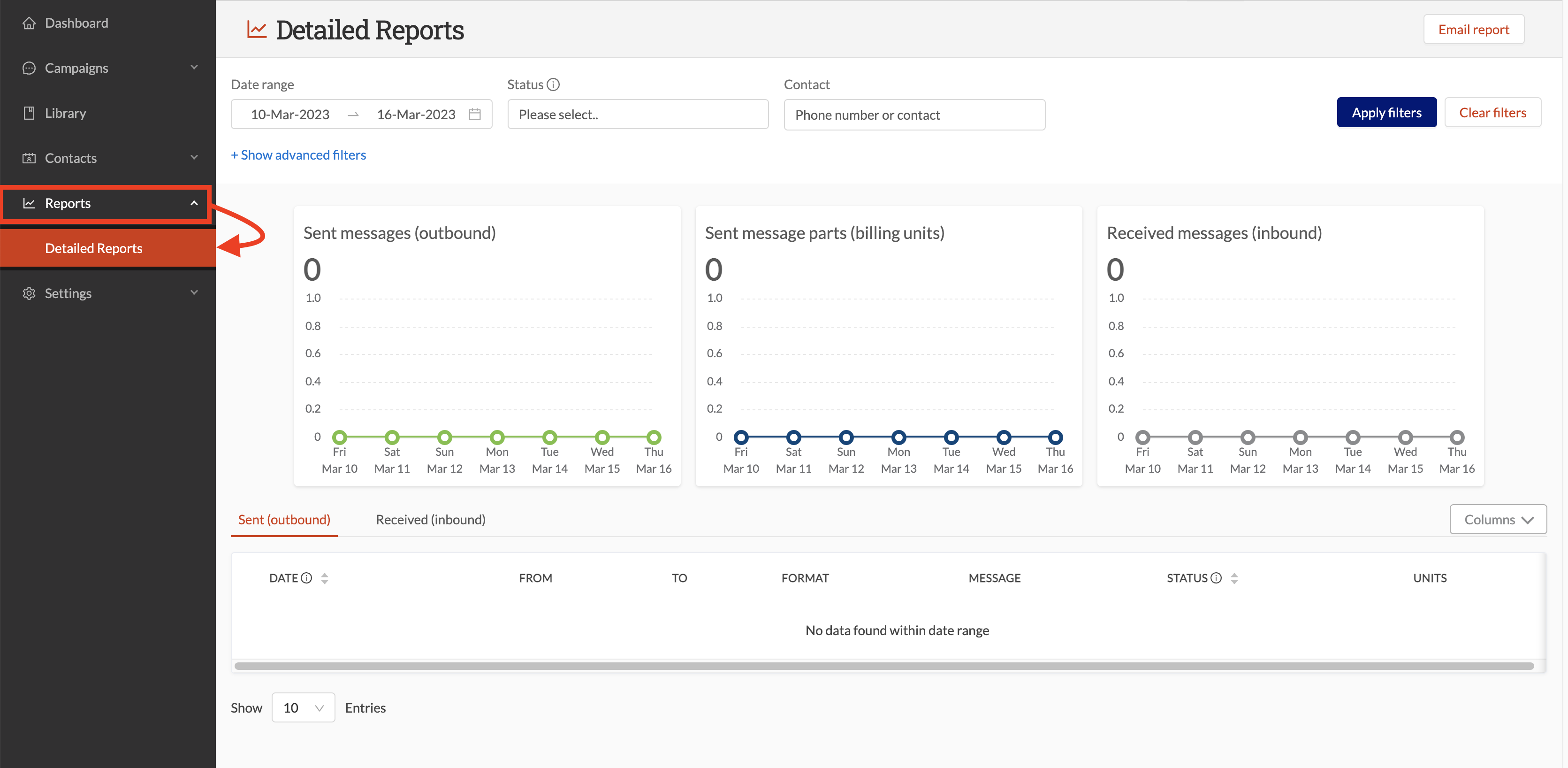Open the Status 'Please select..' dropdown

pos(637,114)
